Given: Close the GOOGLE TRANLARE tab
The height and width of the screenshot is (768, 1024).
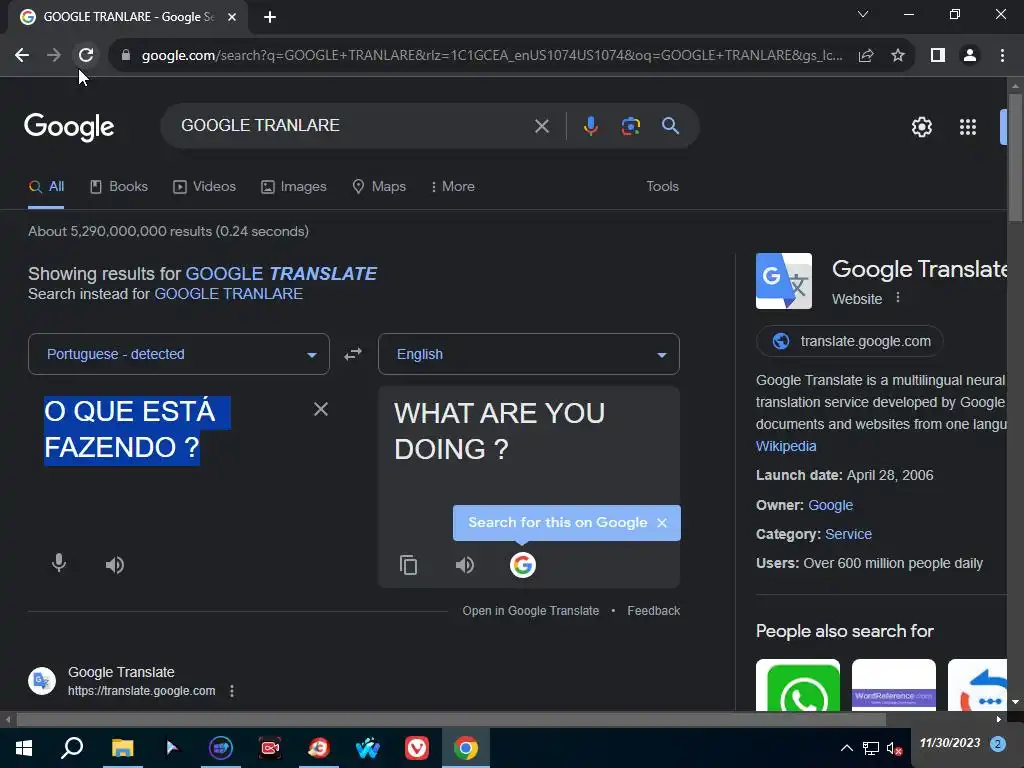Looking at the screenshot, I should 232,17.
